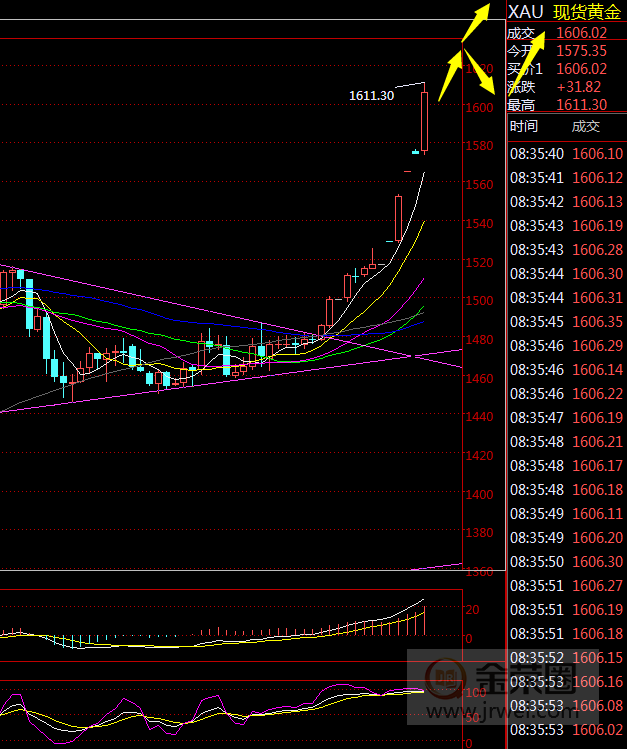Click the tallest red candlestick near 1600
This screenshot has height=749, width=627.
point(425,120)
